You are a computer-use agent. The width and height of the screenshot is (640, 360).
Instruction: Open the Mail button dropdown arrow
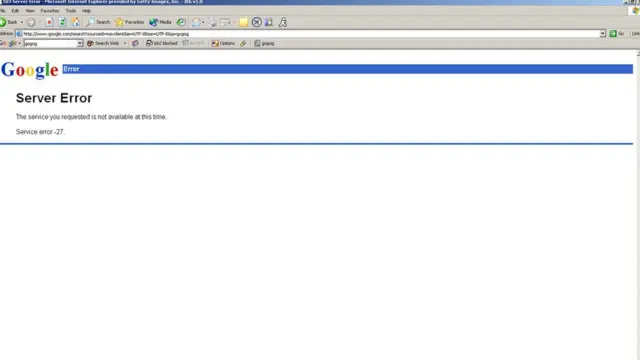[203, 22]
